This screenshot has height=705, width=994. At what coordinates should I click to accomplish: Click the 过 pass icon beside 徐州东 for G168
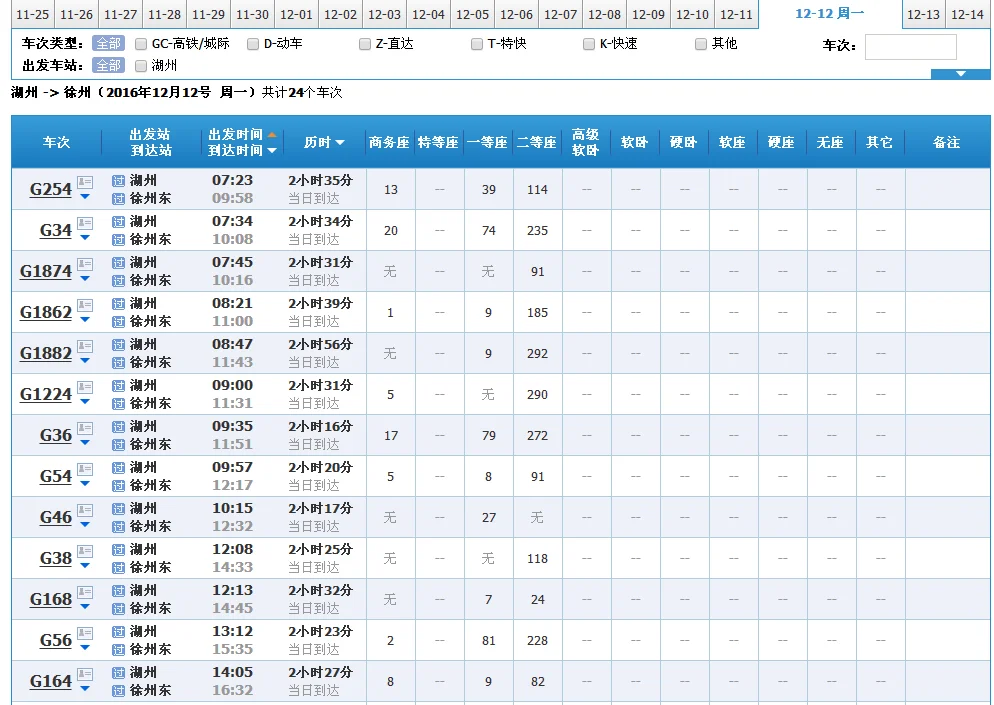coord(118,608)
